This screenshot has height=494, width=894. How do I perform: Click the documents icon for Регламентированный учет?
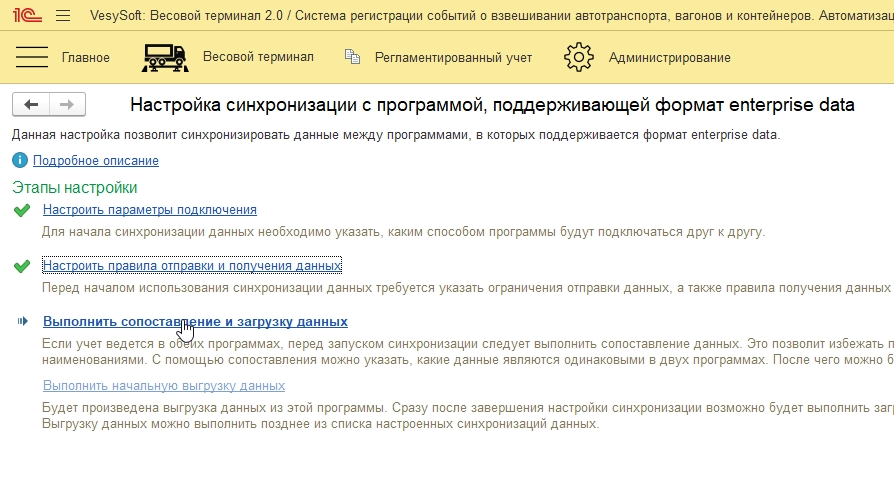pyautogui.click(x=352, y=57)
